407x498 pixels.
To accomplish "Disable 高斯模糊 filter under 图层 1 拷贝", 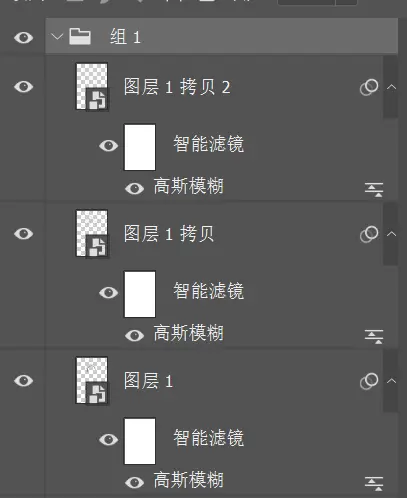I will click(134, 335).
